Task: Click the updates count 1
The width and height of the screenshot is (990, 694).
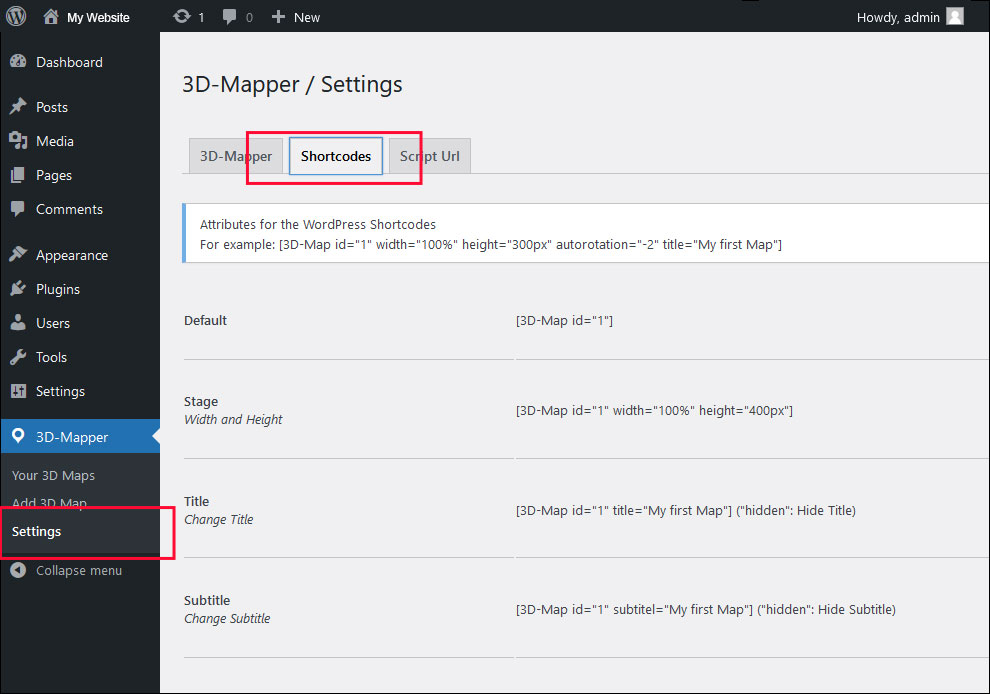Action: 201,18
